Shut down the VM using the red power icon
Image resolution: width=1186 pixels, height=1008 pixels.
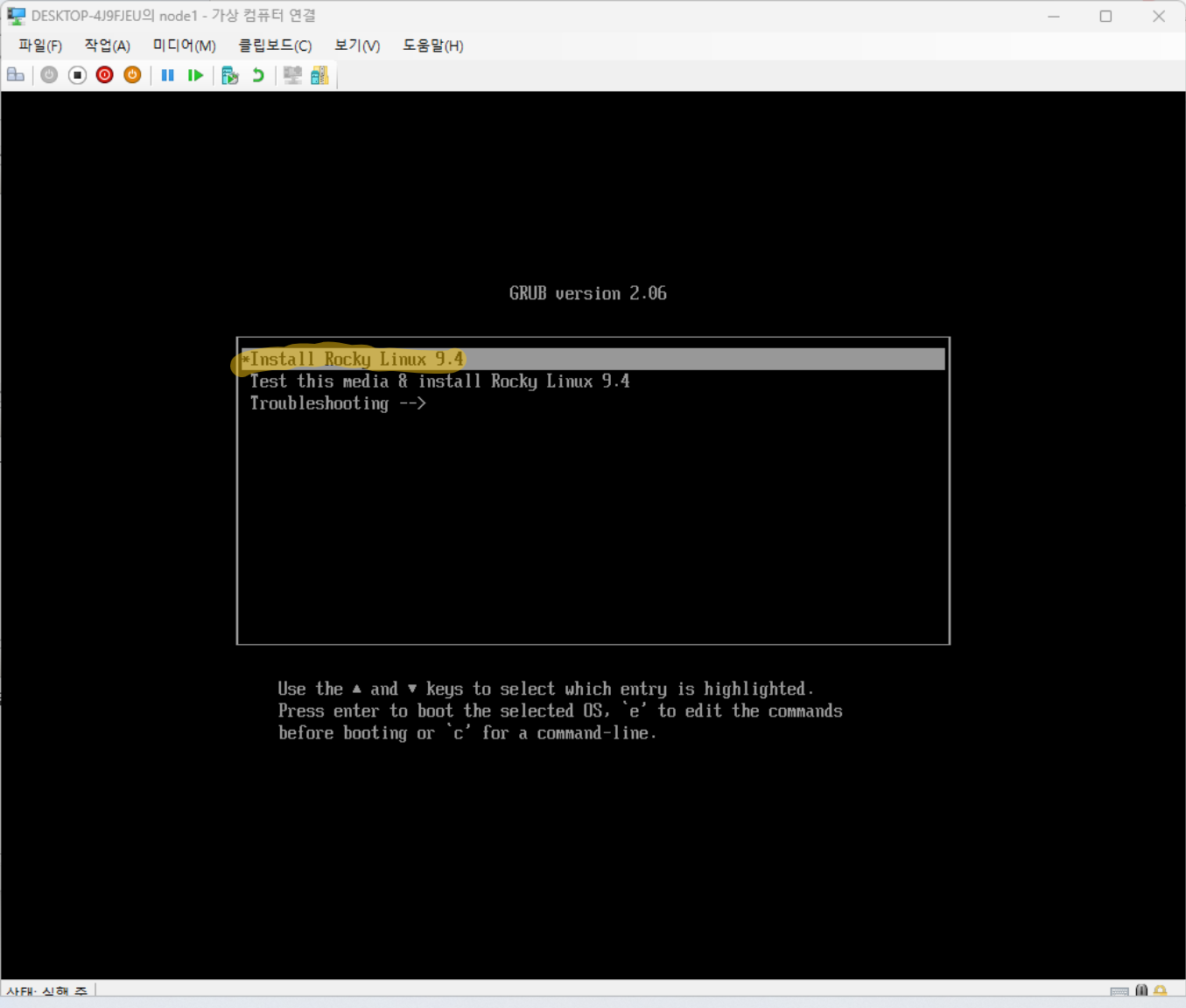point(105,75)
